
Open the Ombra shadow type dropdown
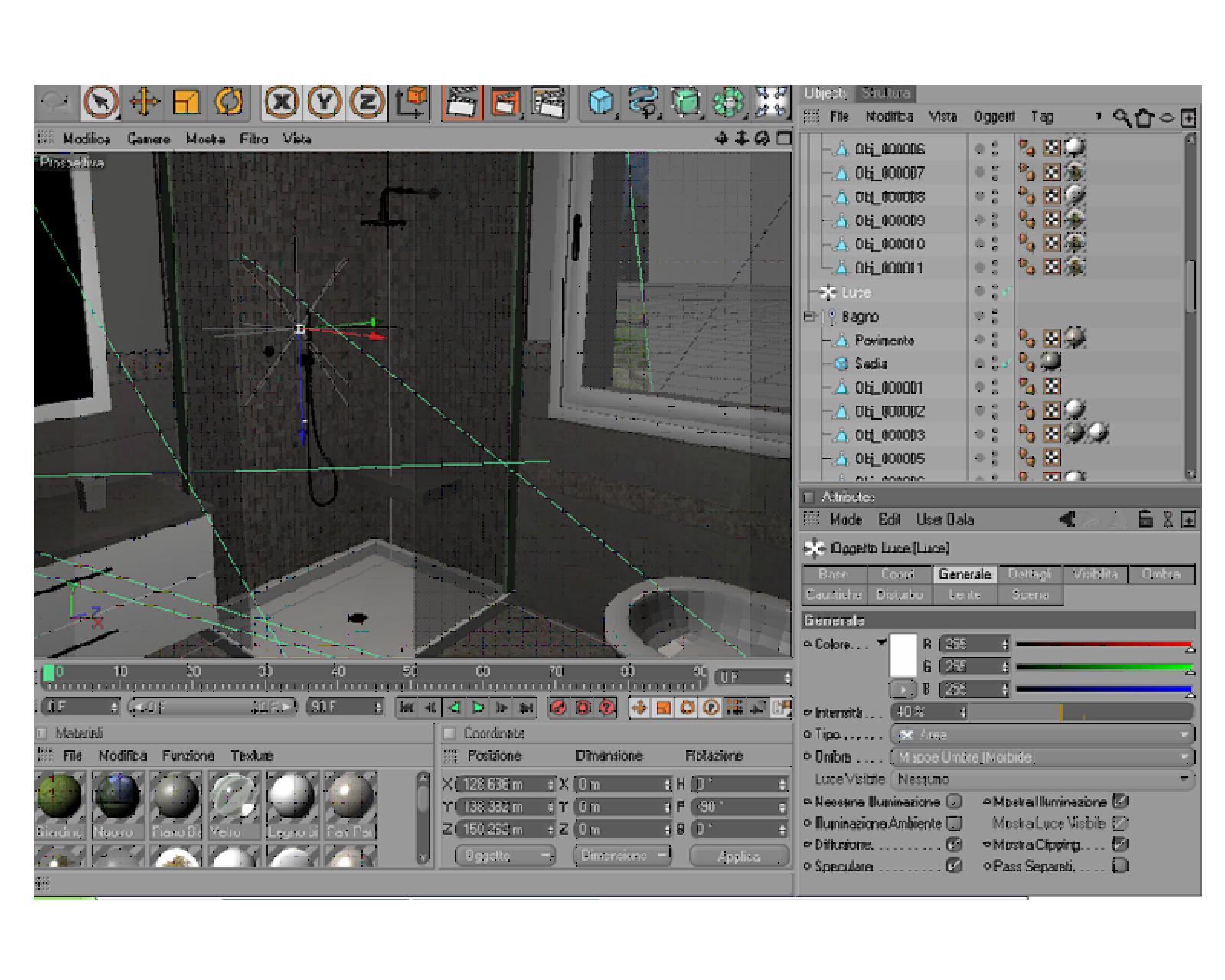click(1042, 757)
